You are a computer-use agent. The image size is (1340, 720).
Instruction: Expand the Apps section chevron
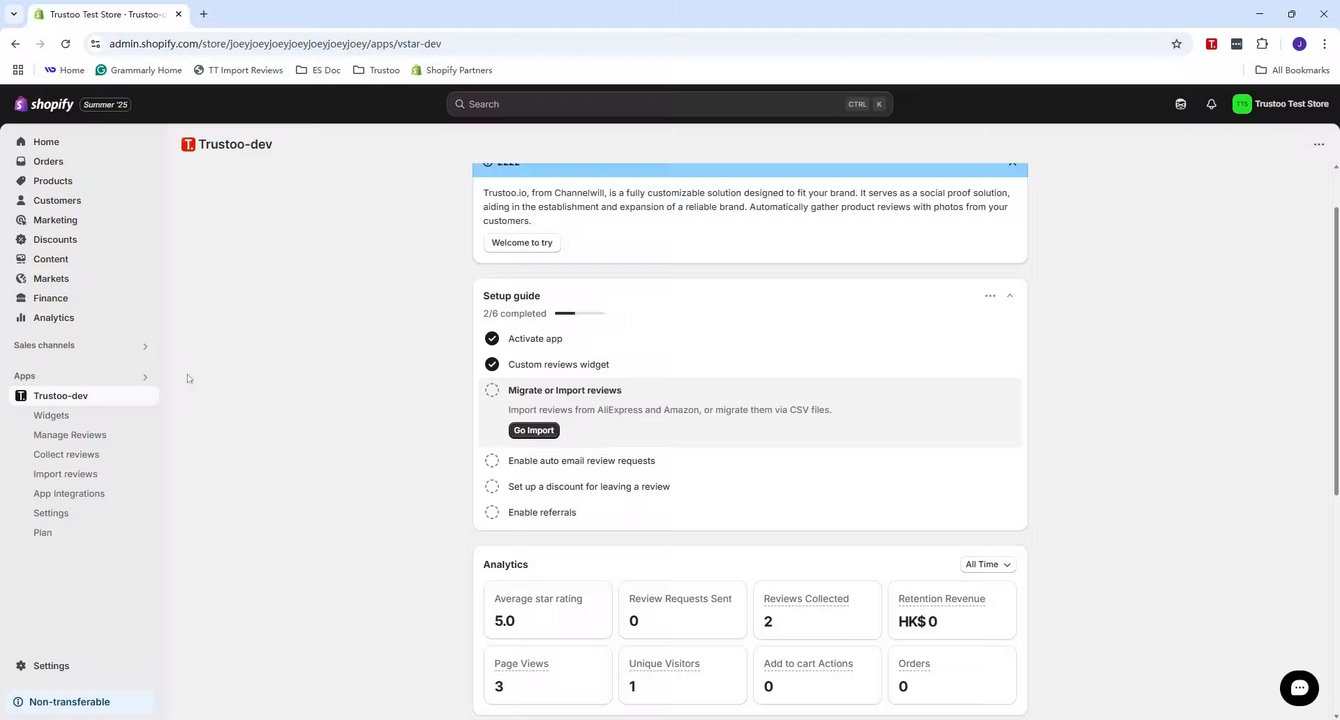tap(145, 377)
